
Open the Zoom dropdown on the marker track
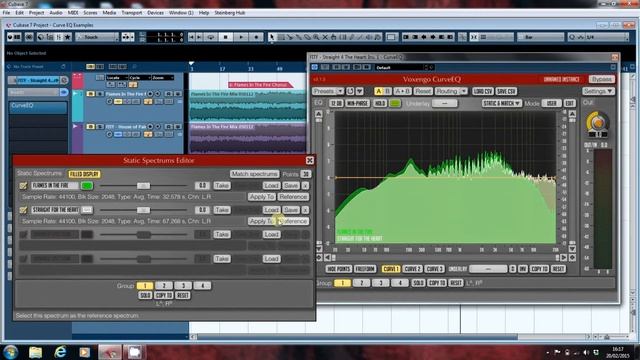click(163, 78)
